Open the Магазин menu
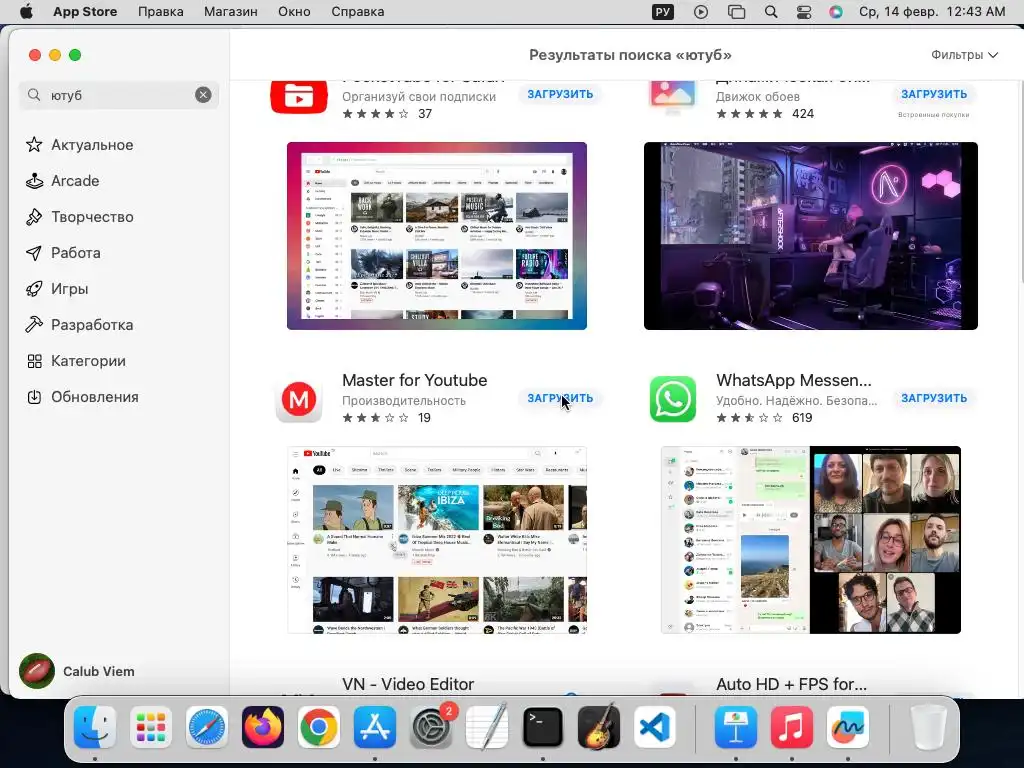The width and height of the screenshot is (1024, 768). (231, 12)
